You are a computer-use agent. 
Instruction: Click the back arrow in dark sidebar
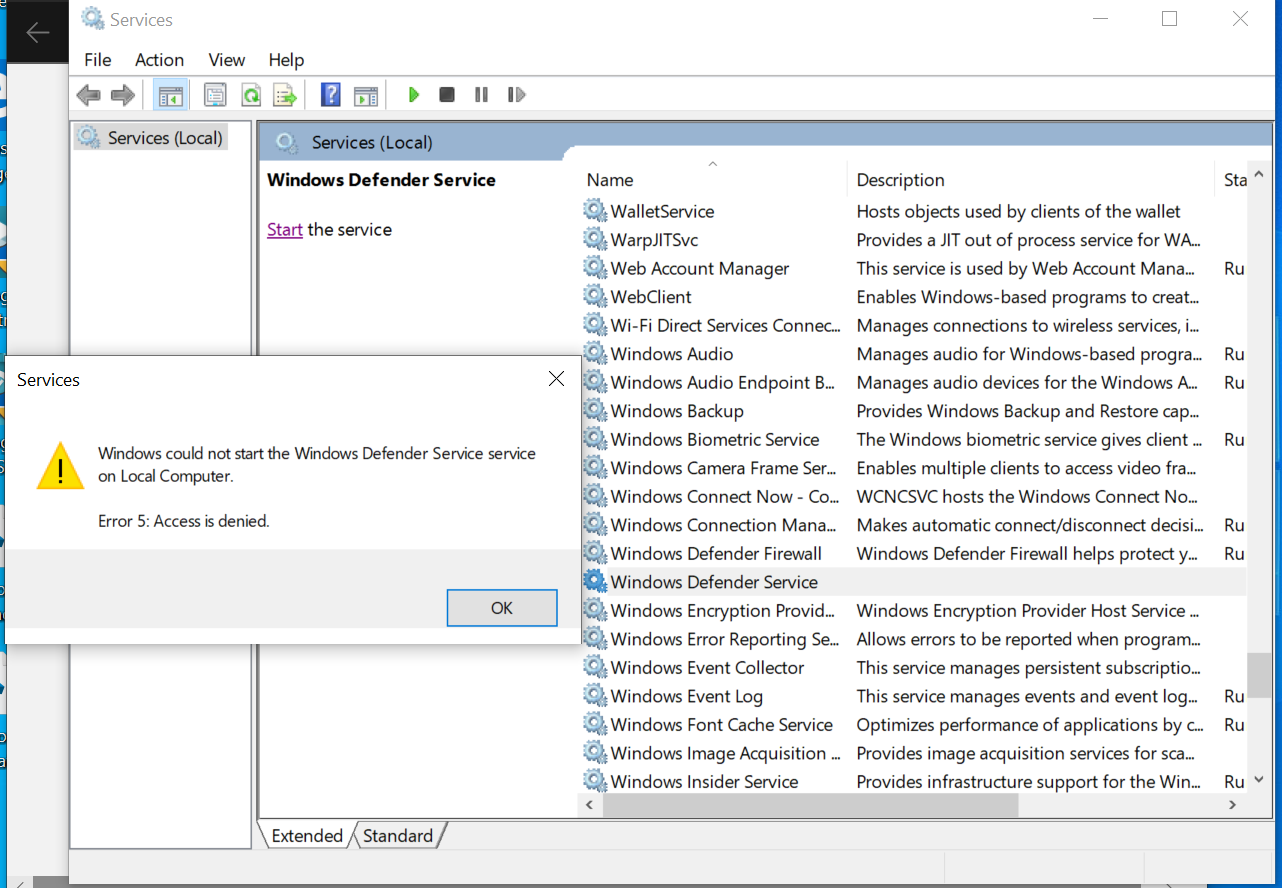(x=38, y=33)
